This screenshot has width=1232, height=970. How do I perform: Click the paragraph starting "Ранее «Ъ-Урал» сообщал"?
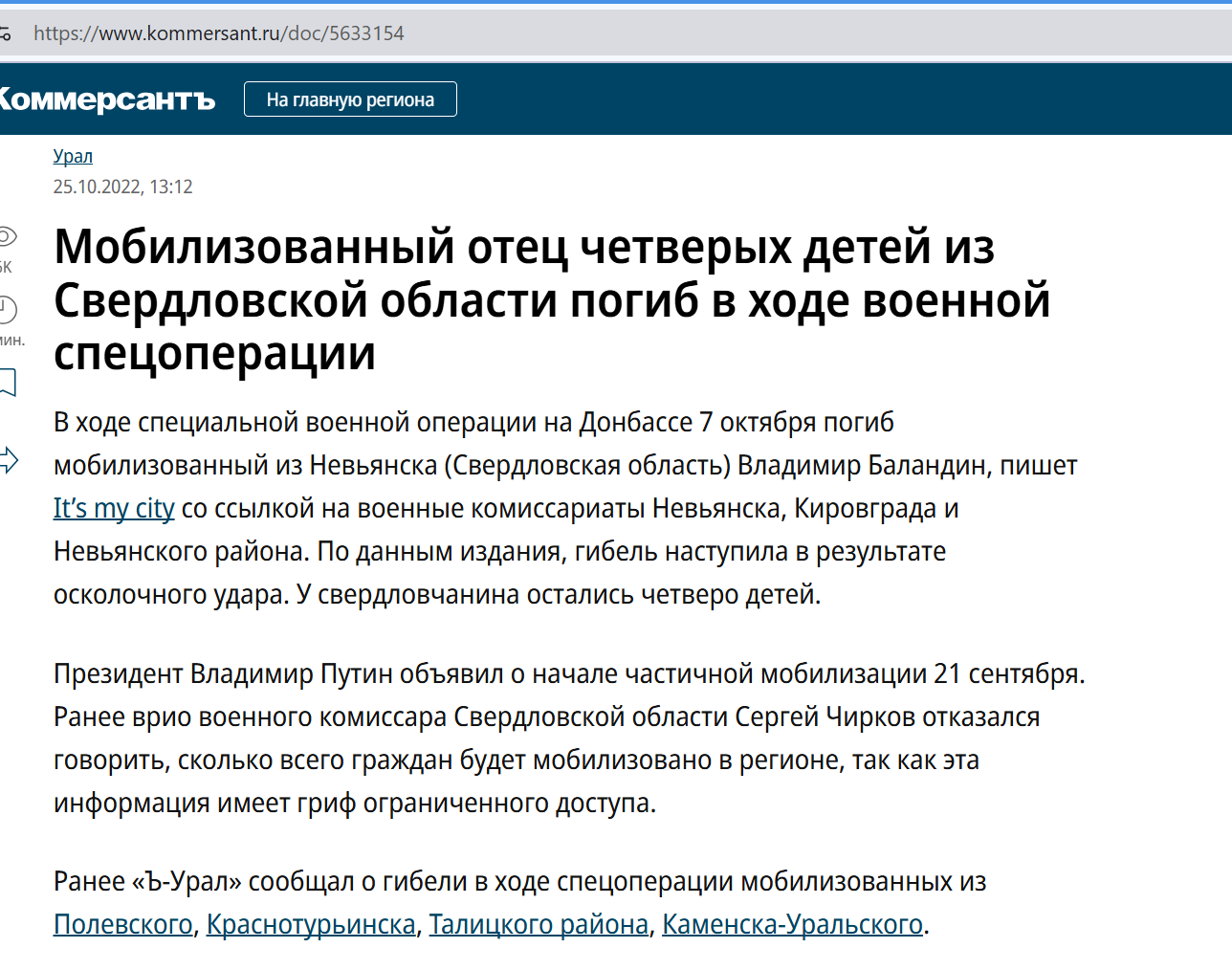click(x=519, y=881)
